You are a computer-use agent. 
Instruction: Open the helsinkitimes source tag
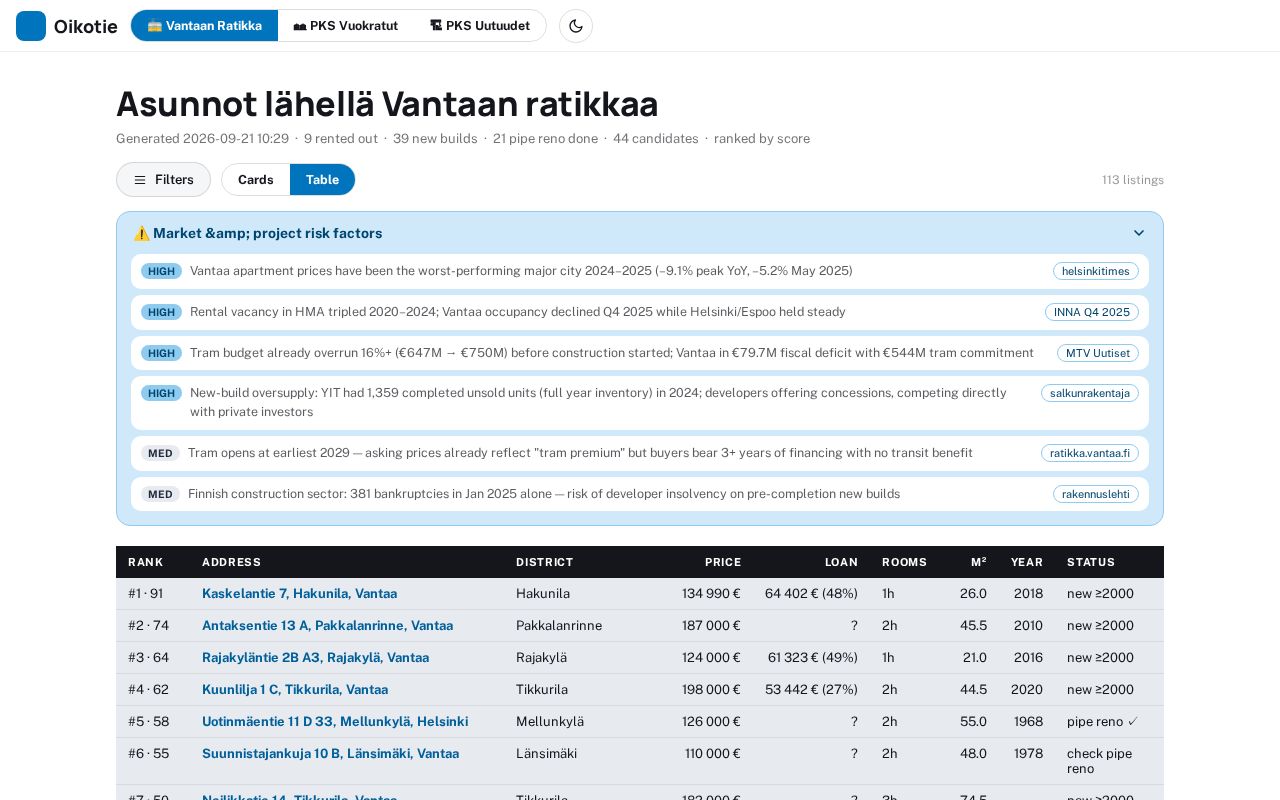[1096, 271]
